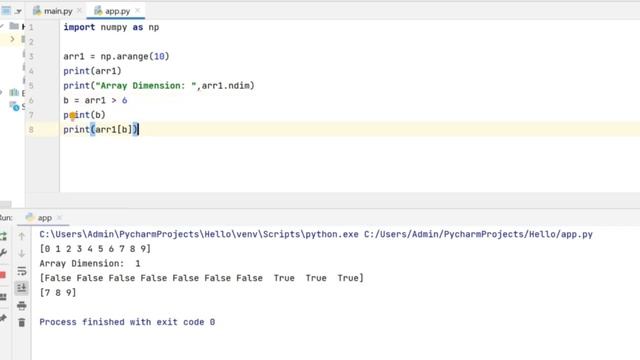
Task: Click the down stack trace arrow
Action: (22, 253)
